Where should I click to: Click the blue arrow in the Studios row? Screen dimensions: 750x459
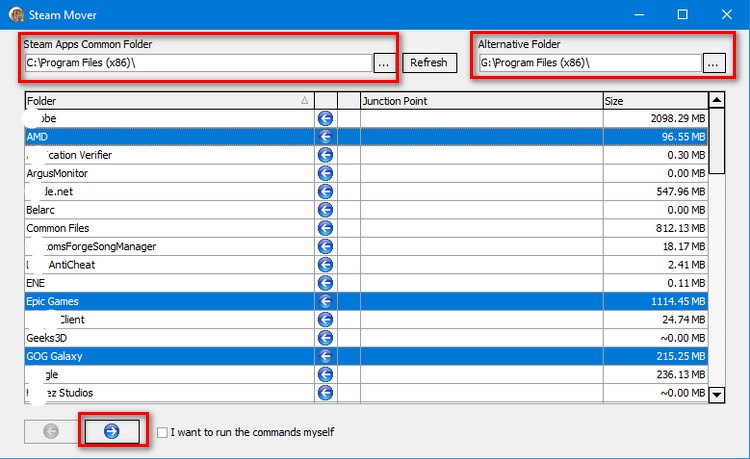coord(325,393)
